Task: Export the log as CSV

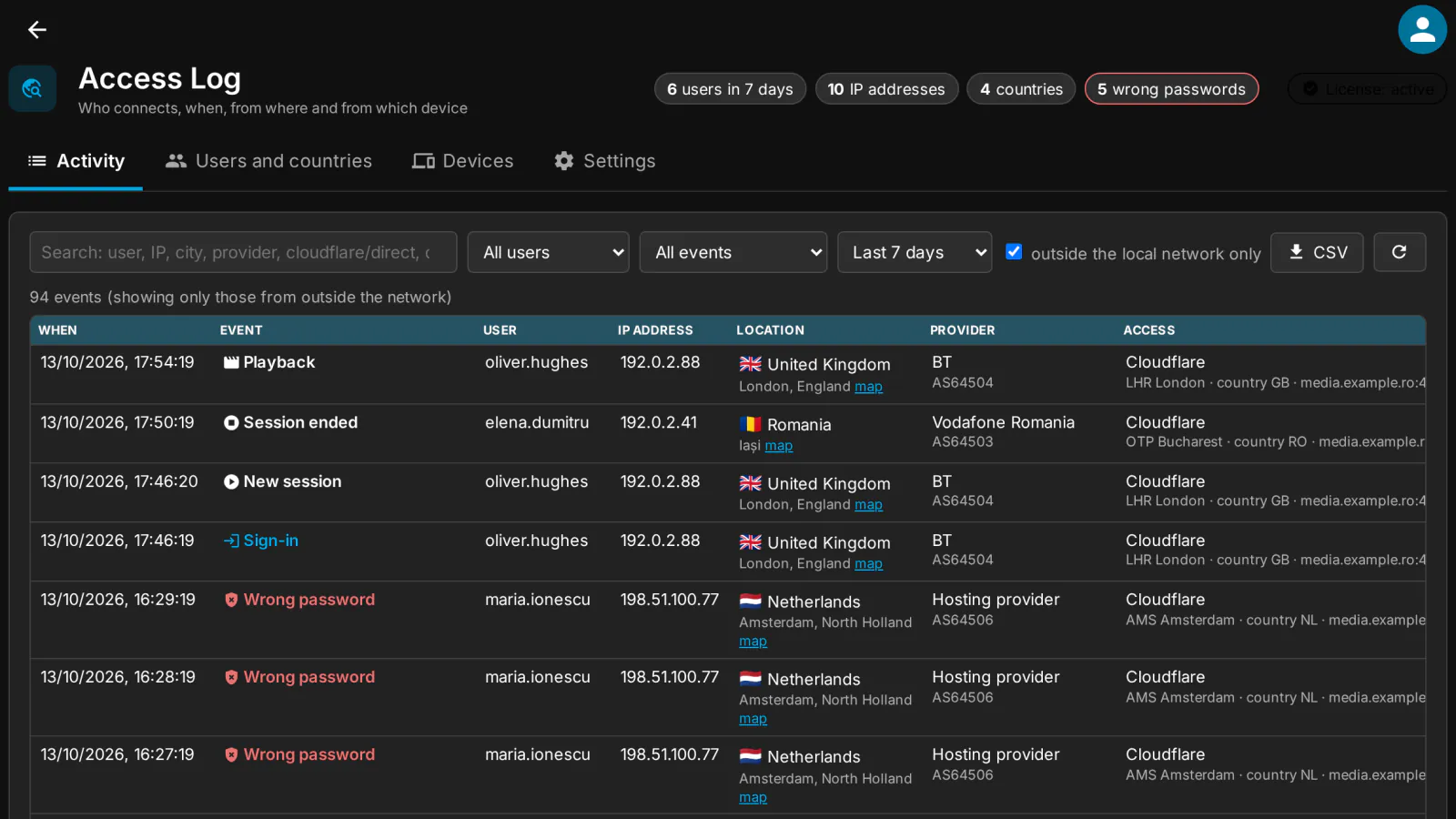Action: tap(1317, 252)
